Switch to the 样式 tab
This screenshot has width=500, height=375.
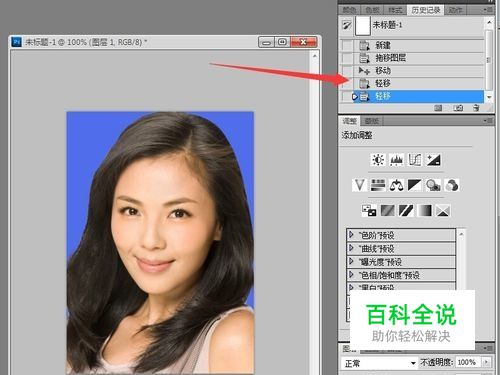[396, 10]
